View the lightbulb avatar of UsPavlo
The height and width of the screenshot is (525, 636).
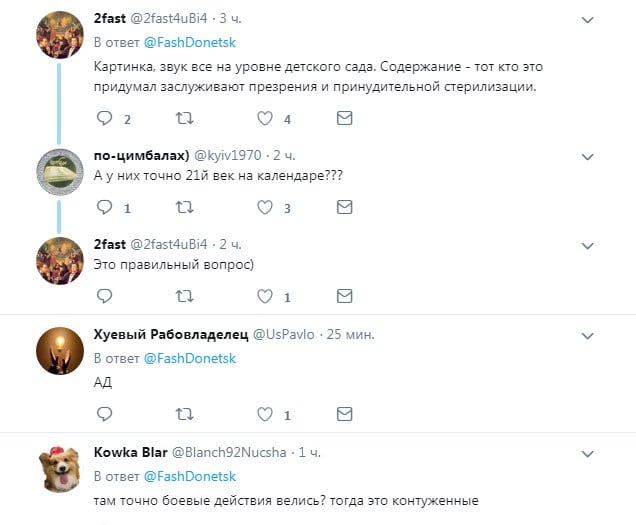point(59,351)
